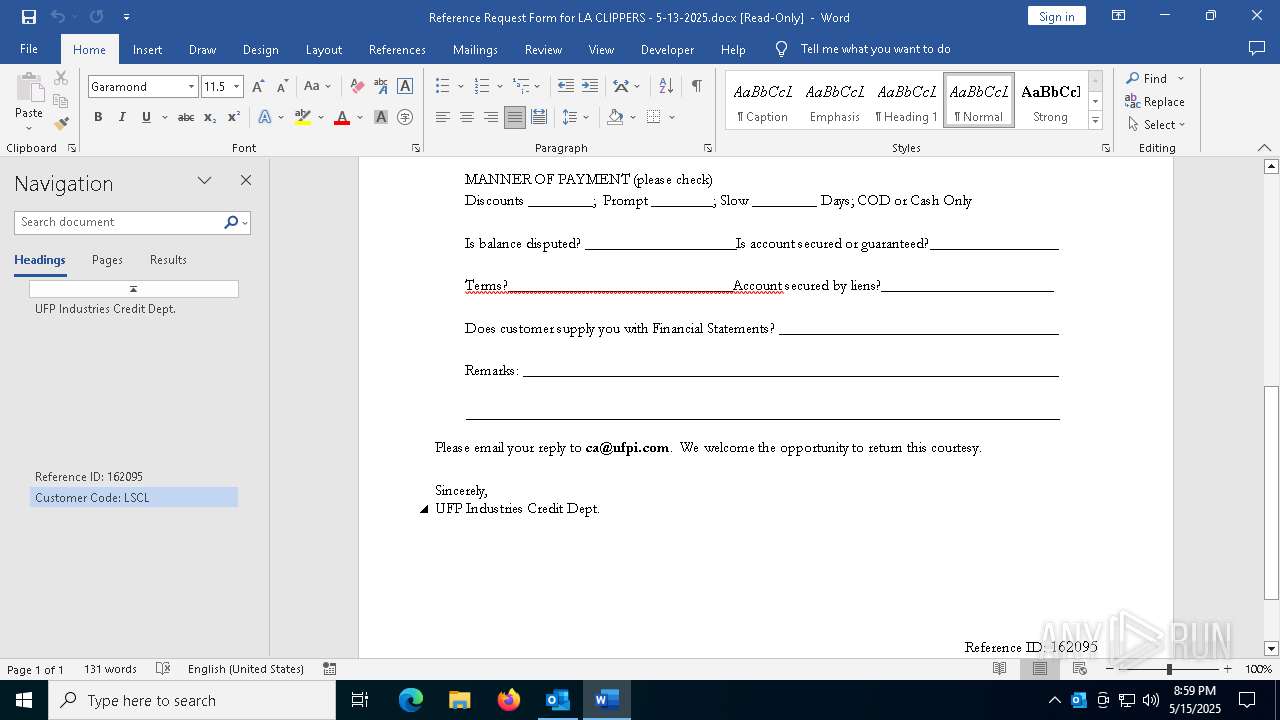
Task: Open numbering list dropdown arrow
Action: pyautogui.click(x=500, y=87)
